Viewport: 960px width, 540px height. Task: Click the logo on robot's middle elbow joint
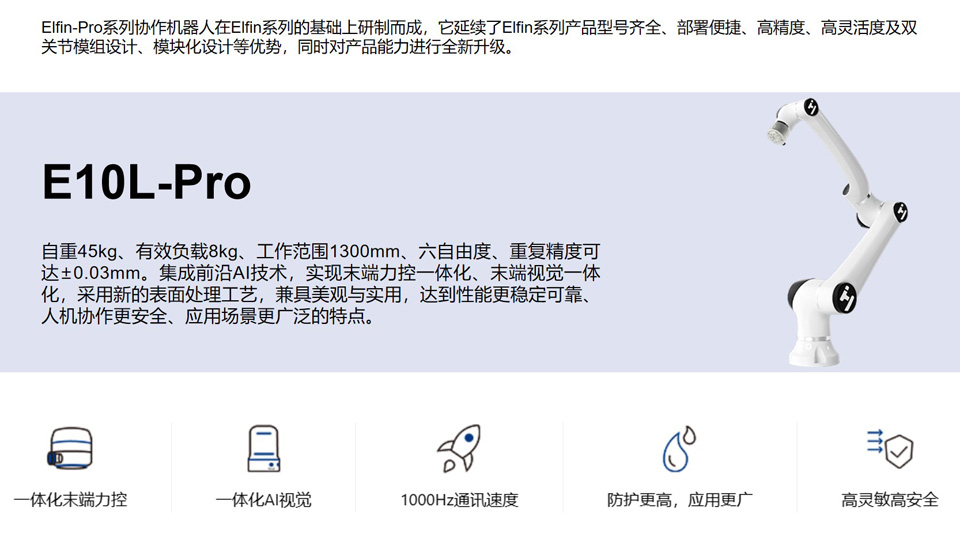coord(900,211)
